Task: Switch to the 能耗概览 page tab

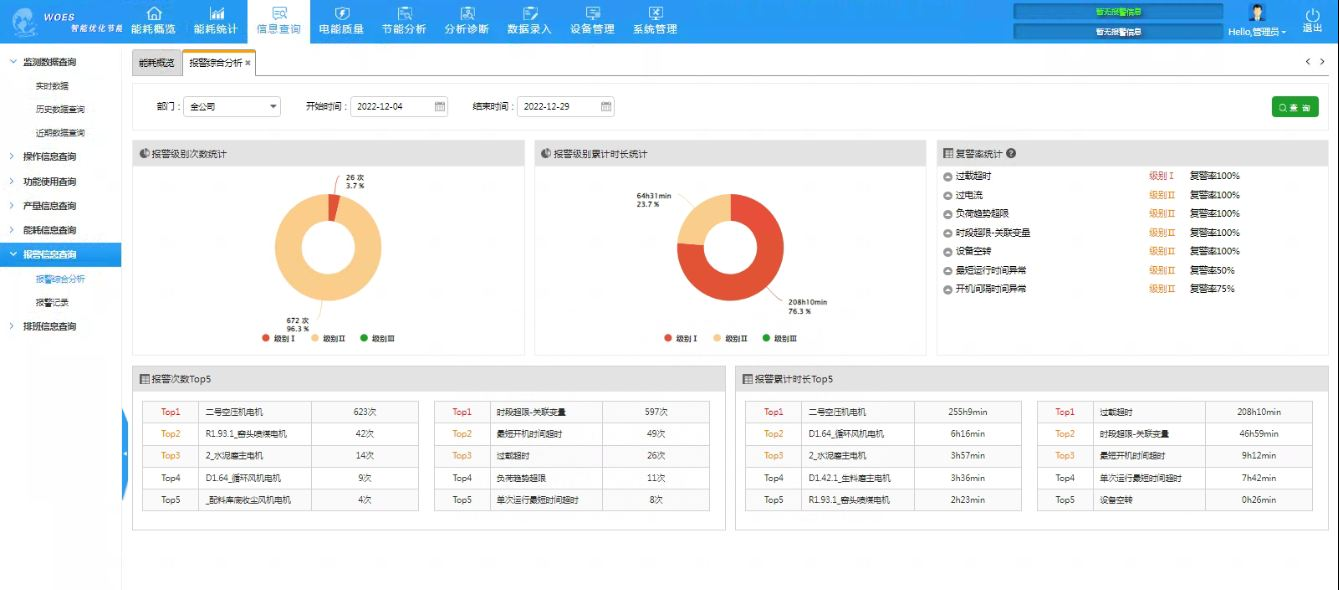Action: [156, 63]
